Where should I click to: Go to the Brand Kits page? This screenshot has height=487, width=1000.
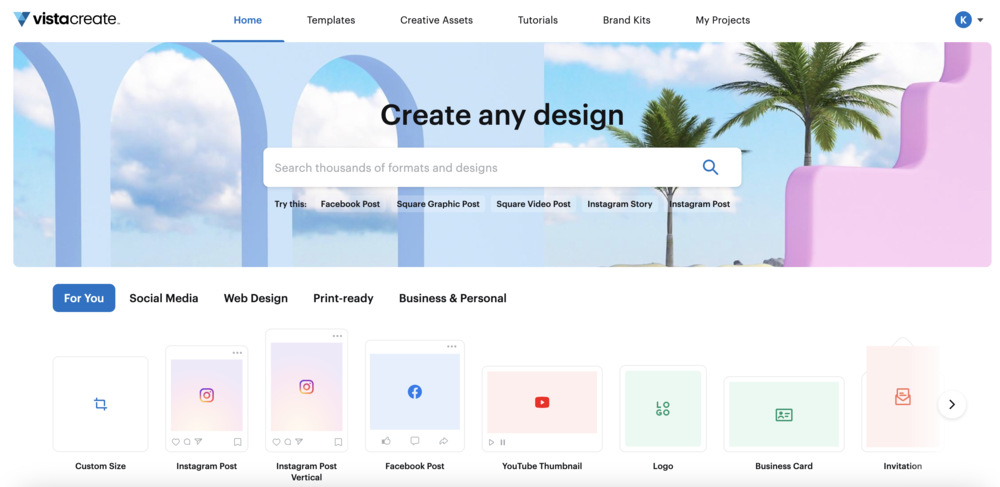click(x=627, y=20)
